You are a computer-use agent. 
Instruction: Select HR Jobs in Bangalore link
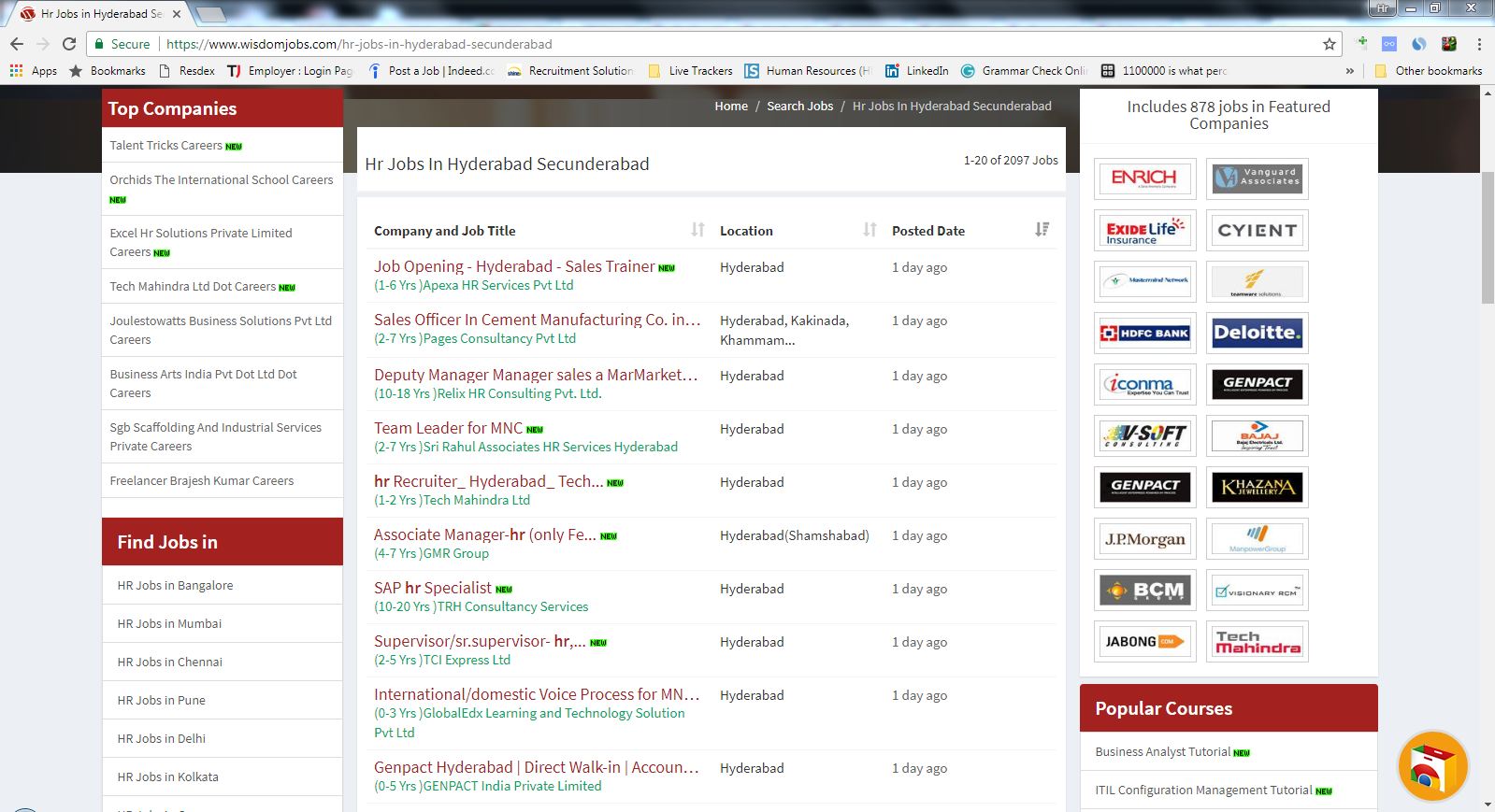[x=175, y=585]
